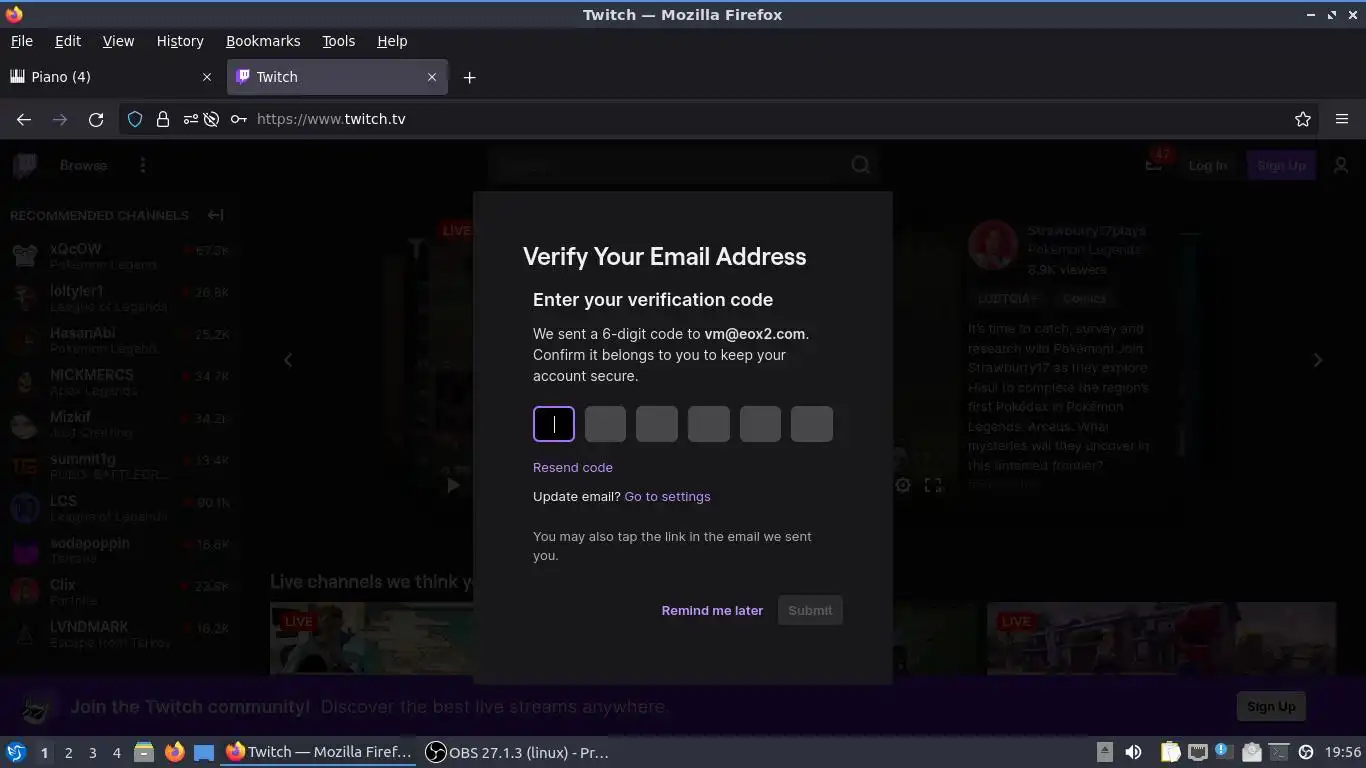Toggle fullscreen on featured stream player
Viewport: 1366px width, 768px height.
[x=933, y=485]
